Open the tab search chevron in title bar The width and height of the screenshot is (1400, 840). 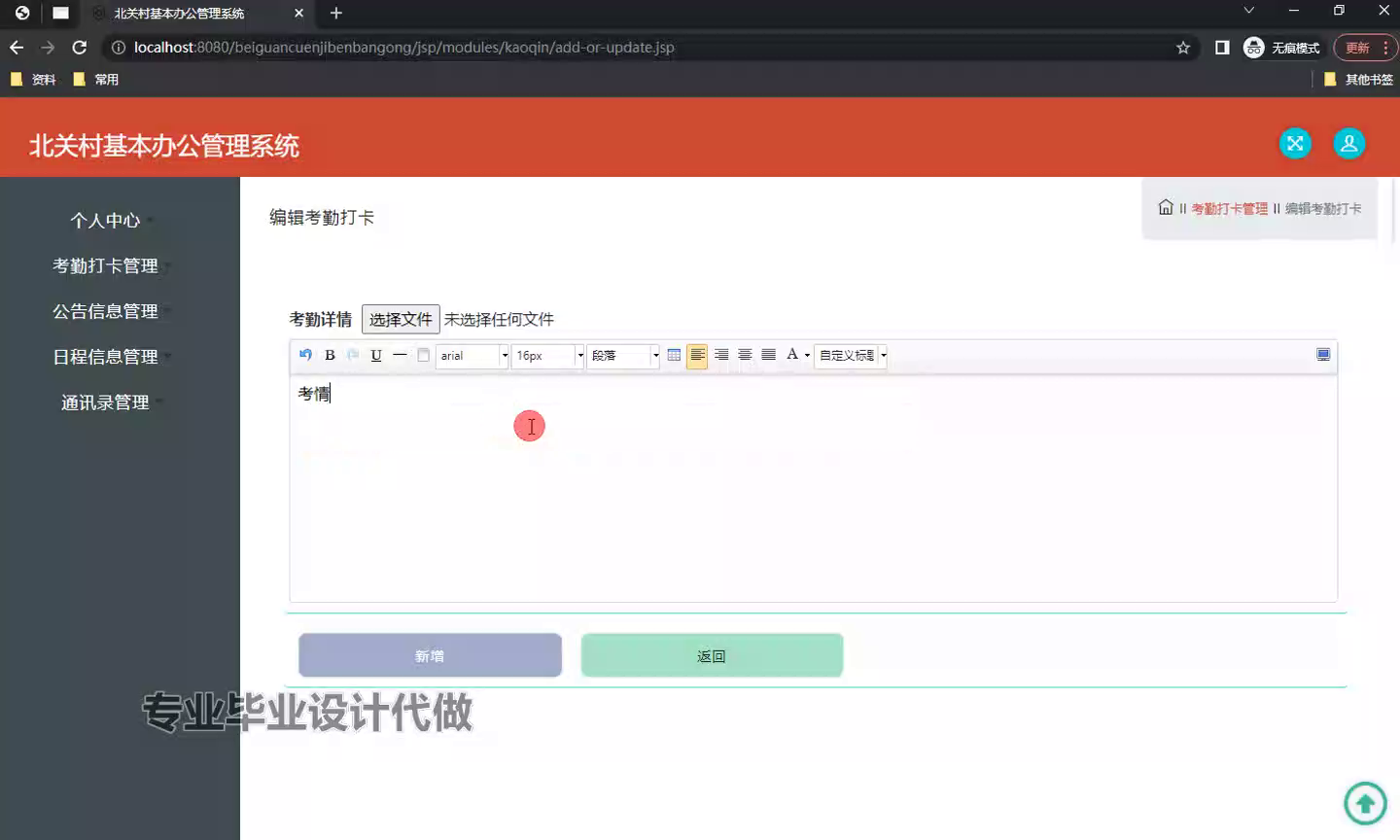pyautogui.click(x=1249, y=11)
